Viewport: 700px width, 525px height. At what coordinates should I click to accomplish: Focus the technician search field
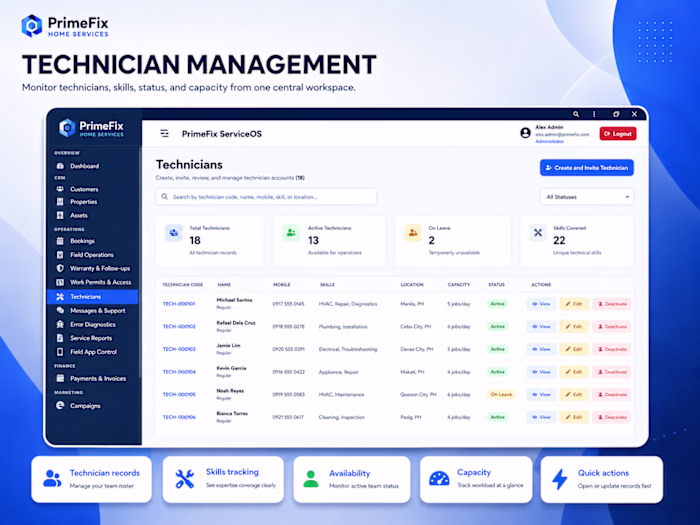coord(266,197)
